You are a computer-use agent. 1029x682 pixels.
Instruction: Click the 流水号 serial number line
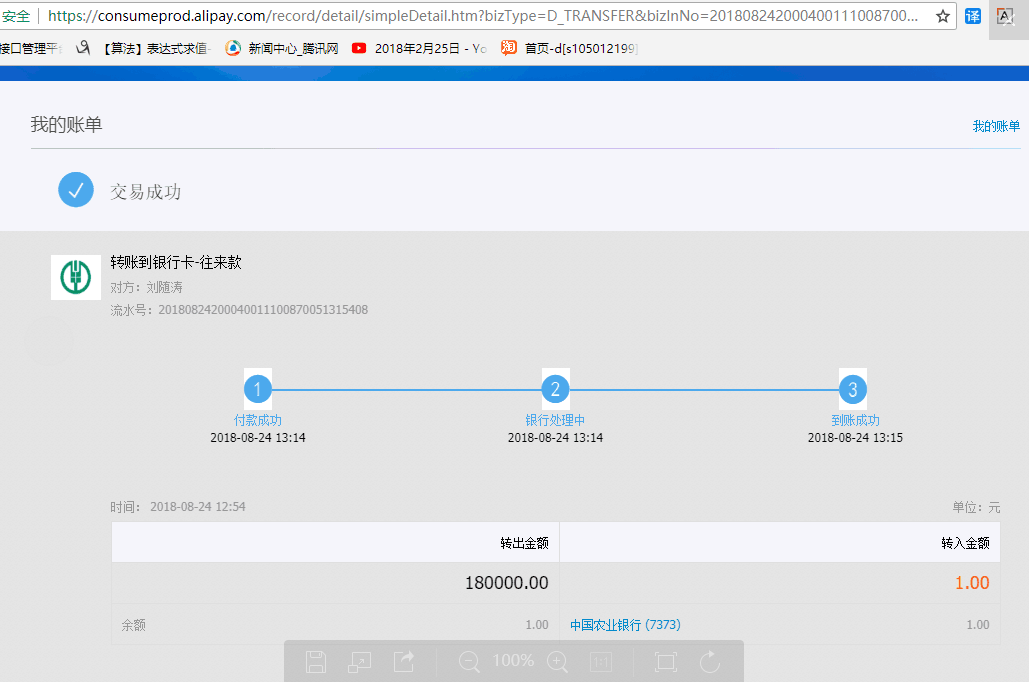(x=239, y=310)
